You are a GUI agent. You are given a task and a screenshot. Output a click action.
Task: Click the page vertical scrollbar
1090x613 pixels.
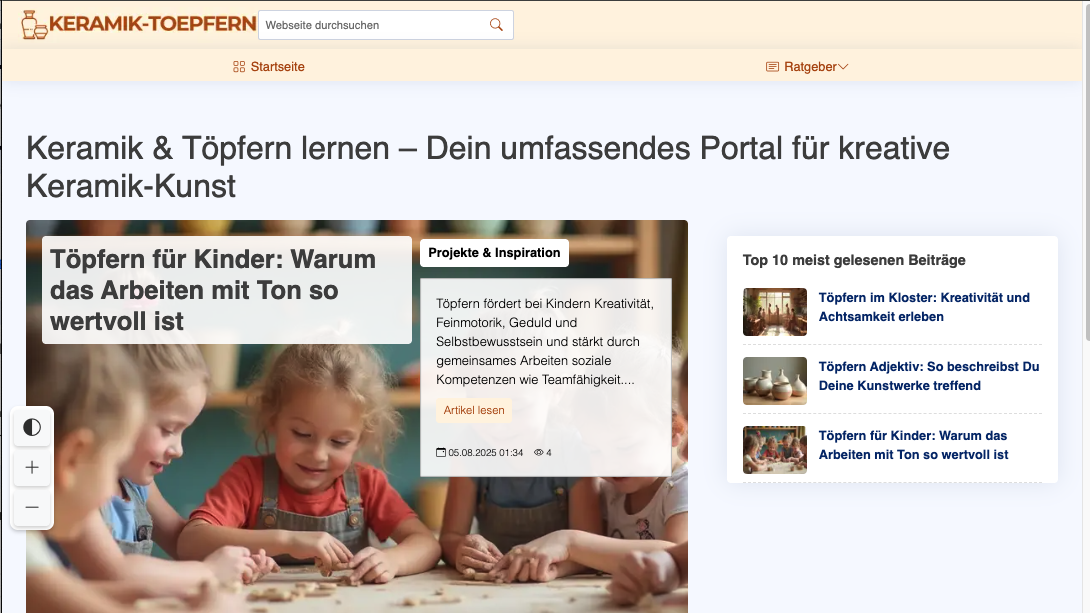[x=1083, y=200]
